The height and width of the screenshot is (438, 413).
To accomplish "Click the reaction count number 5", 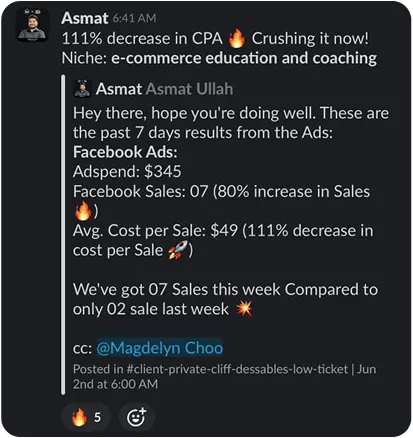I will click(97, 417).
